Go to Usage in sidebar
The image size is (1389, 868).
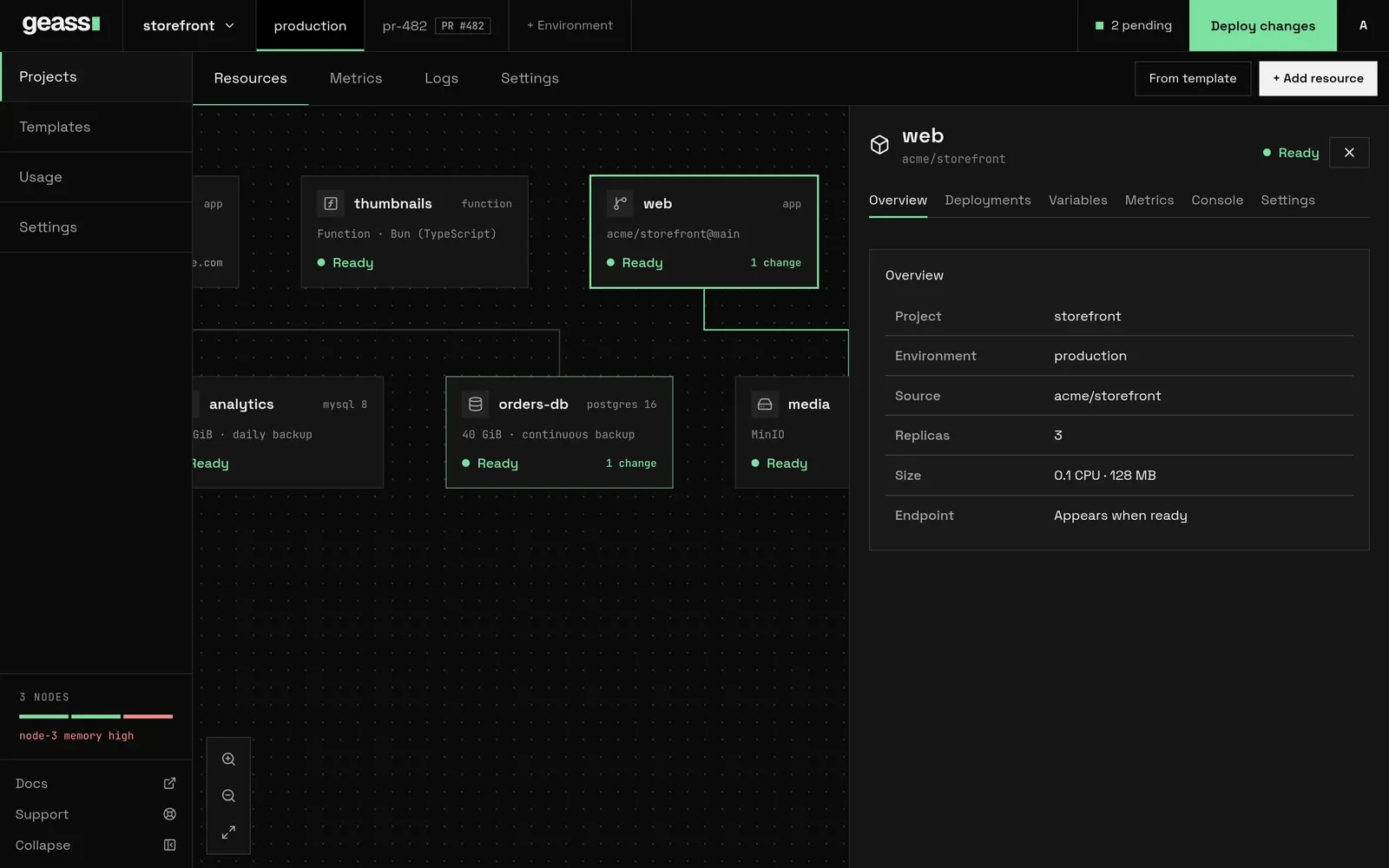point(95,177)
